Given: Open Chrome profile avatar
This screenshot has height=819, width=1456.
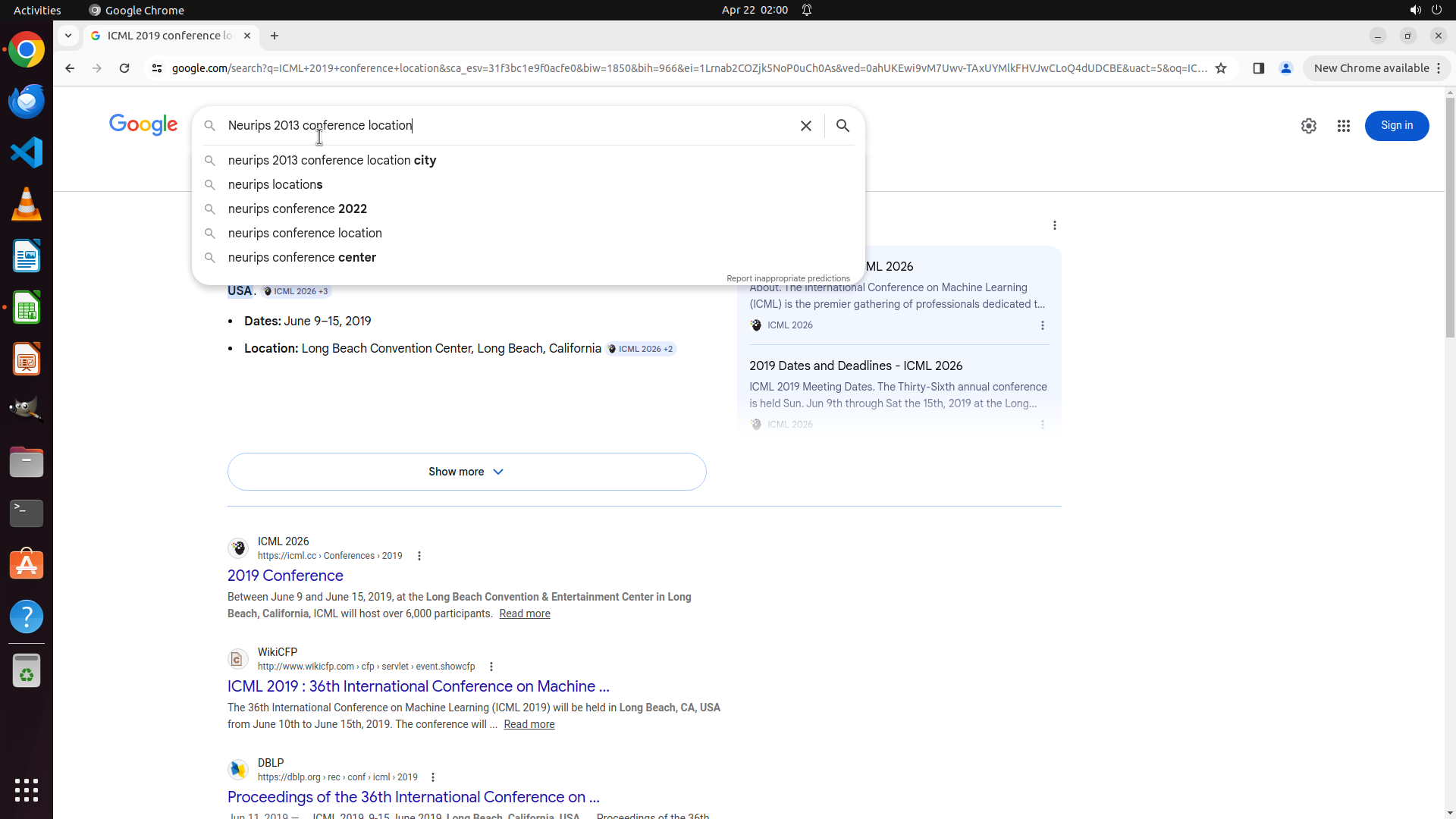Looking at the screenshot, I should 1285,68.
